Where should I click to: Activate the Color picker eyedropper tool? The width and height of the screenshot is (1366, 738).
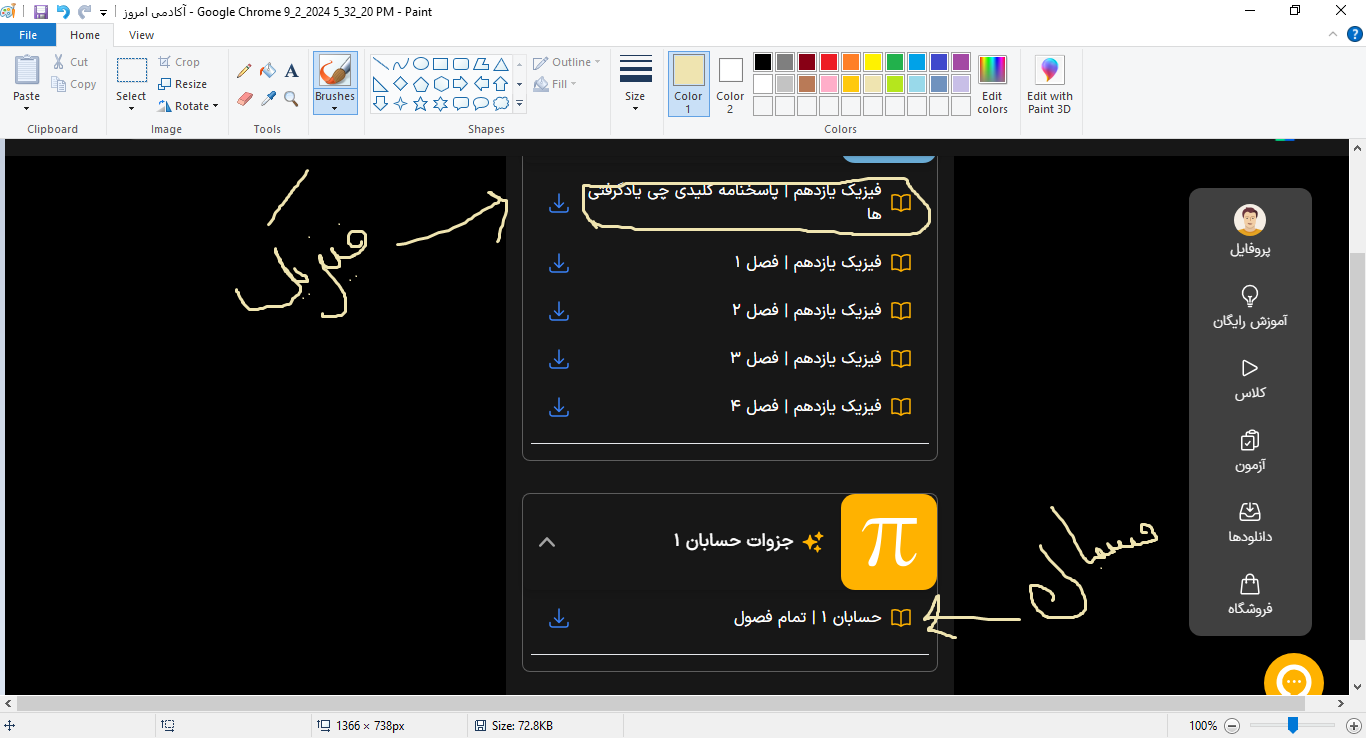[x=267, y=99]
